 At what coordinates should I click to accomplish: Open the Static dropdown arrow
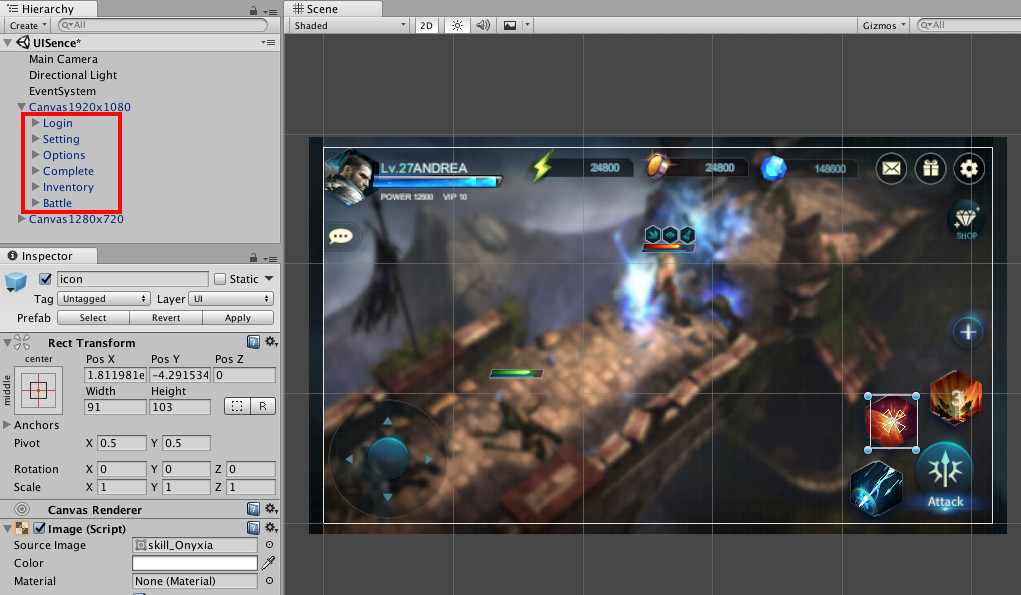click(269, 279)
